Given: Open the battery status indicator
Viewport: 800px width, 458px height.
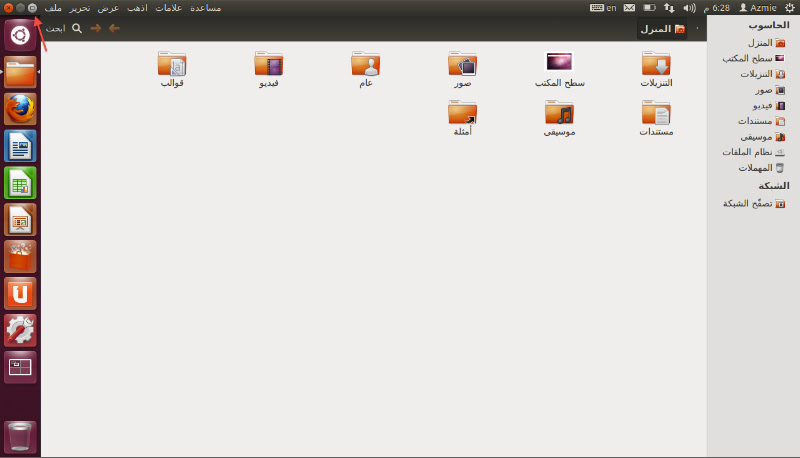Looking at the screenshot, I should (x=649, y=8).
